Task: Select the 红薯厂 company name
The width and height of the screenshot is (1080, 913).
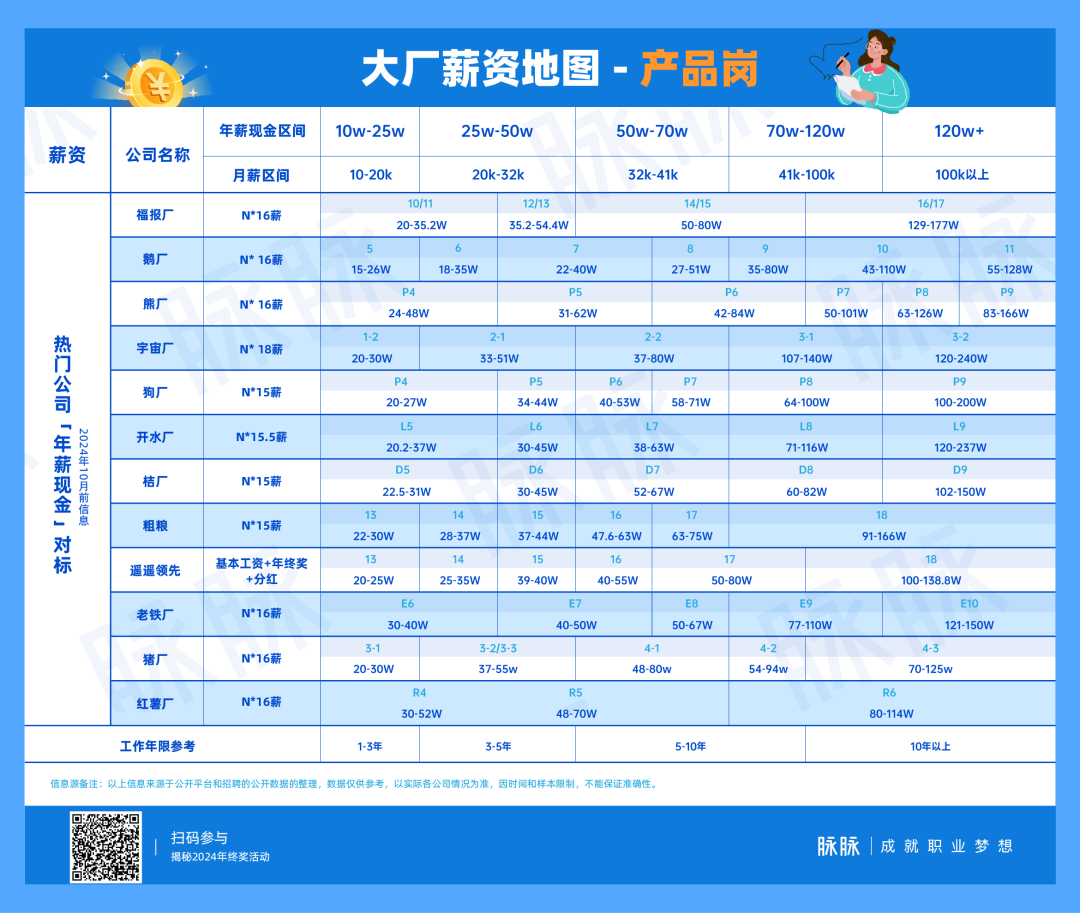Action: (154, 704)
